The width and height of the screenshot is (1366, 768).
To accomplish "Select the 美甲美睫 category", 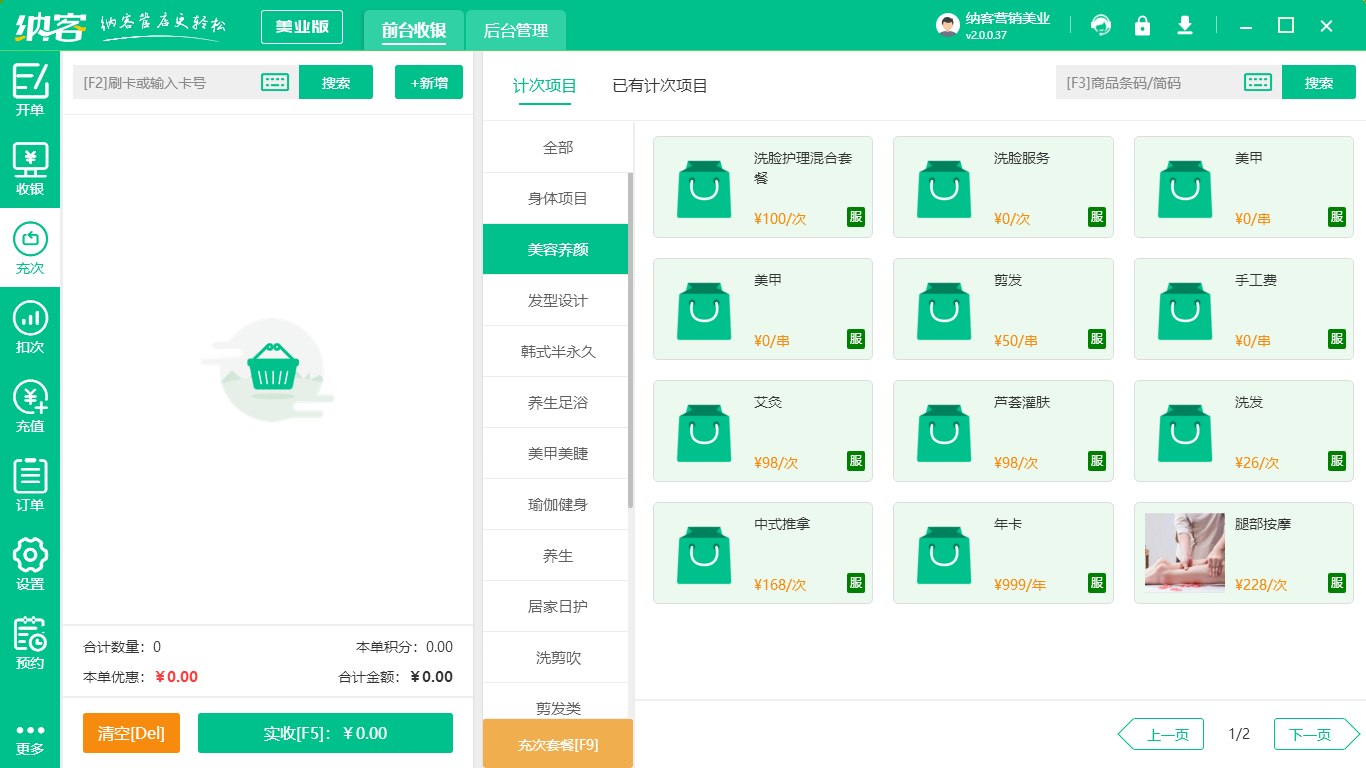I will tap(555, 453).
